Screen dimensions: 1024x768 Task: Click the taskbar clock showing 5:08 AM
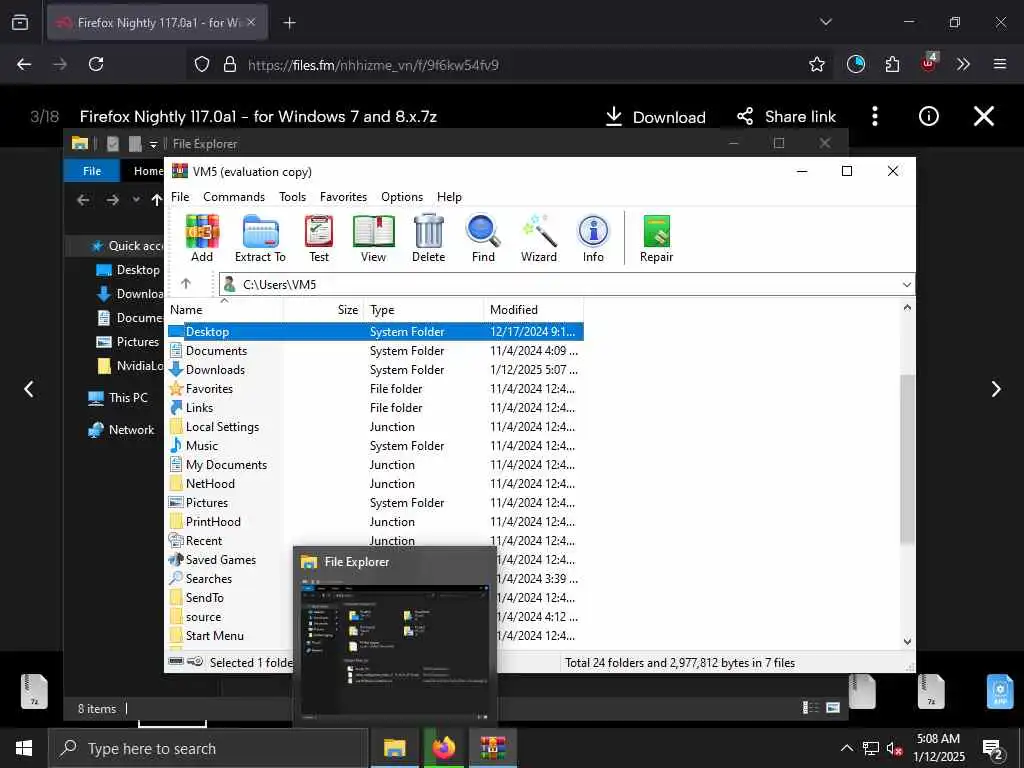tap(938, 748)
